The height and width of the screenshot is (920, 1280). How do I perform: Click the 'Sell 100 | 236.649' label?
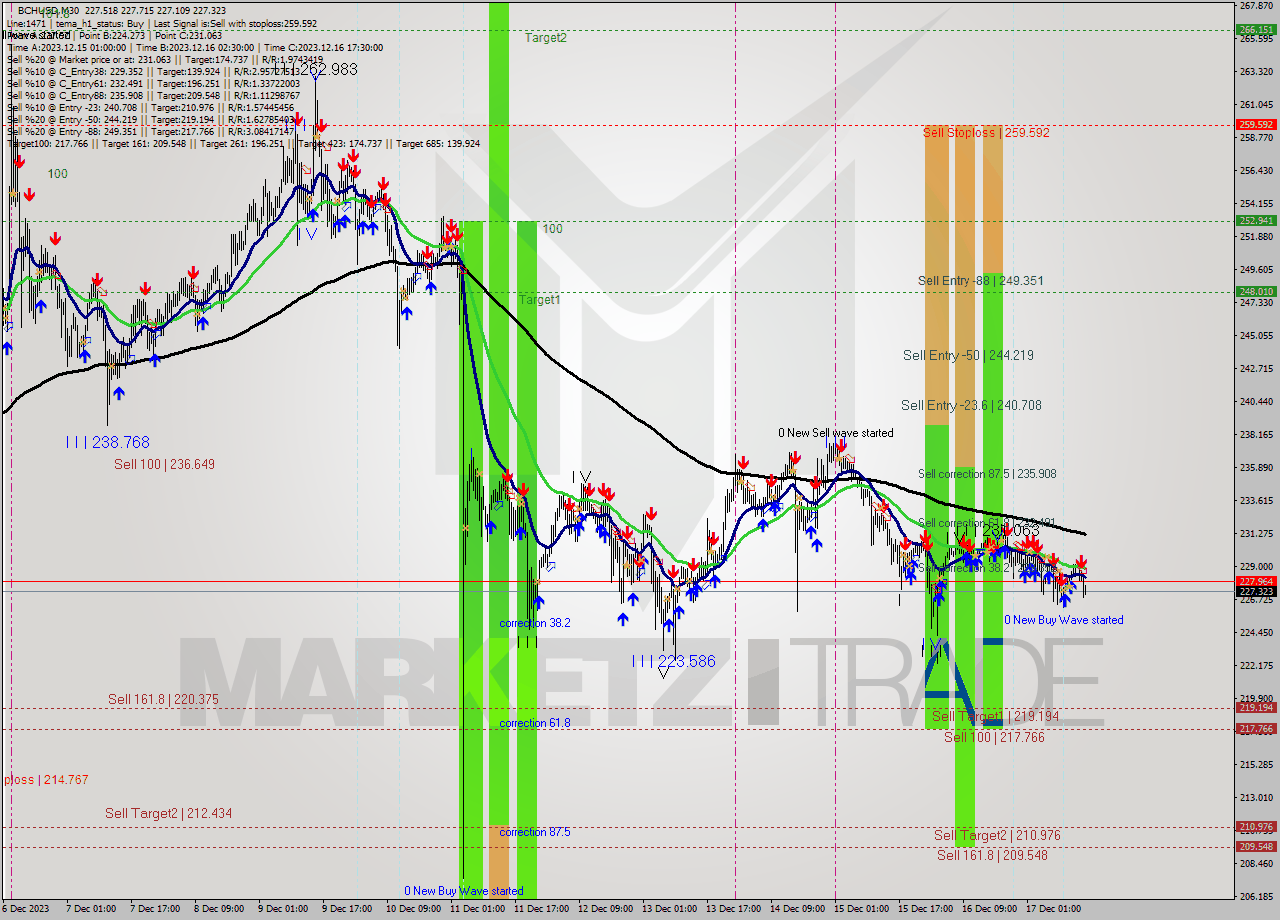(x=164, y=464)
